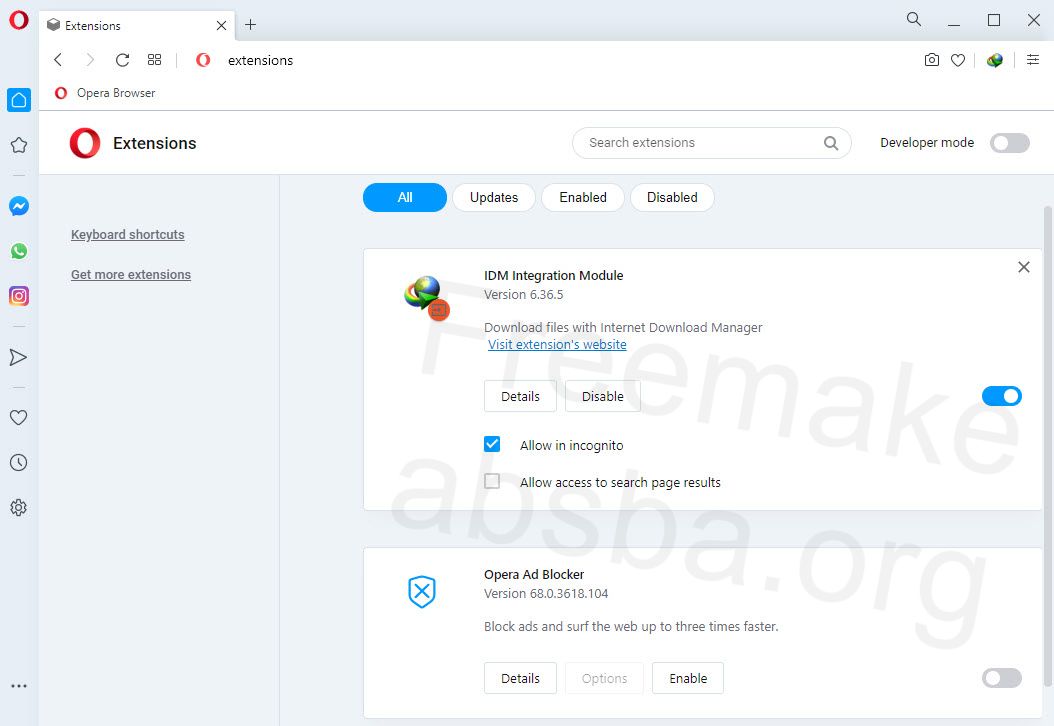Click Opera Ad Blocker shield logo
Image resolution: width=1054 pixels, height=726 pixels.
pos(422,592)
